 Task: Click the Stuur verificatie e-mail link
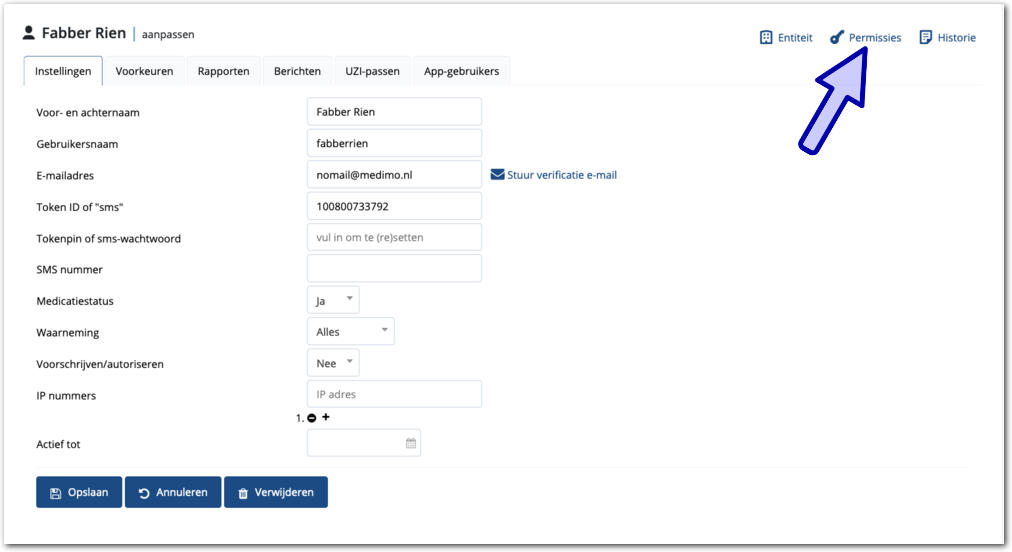[561, 175]
